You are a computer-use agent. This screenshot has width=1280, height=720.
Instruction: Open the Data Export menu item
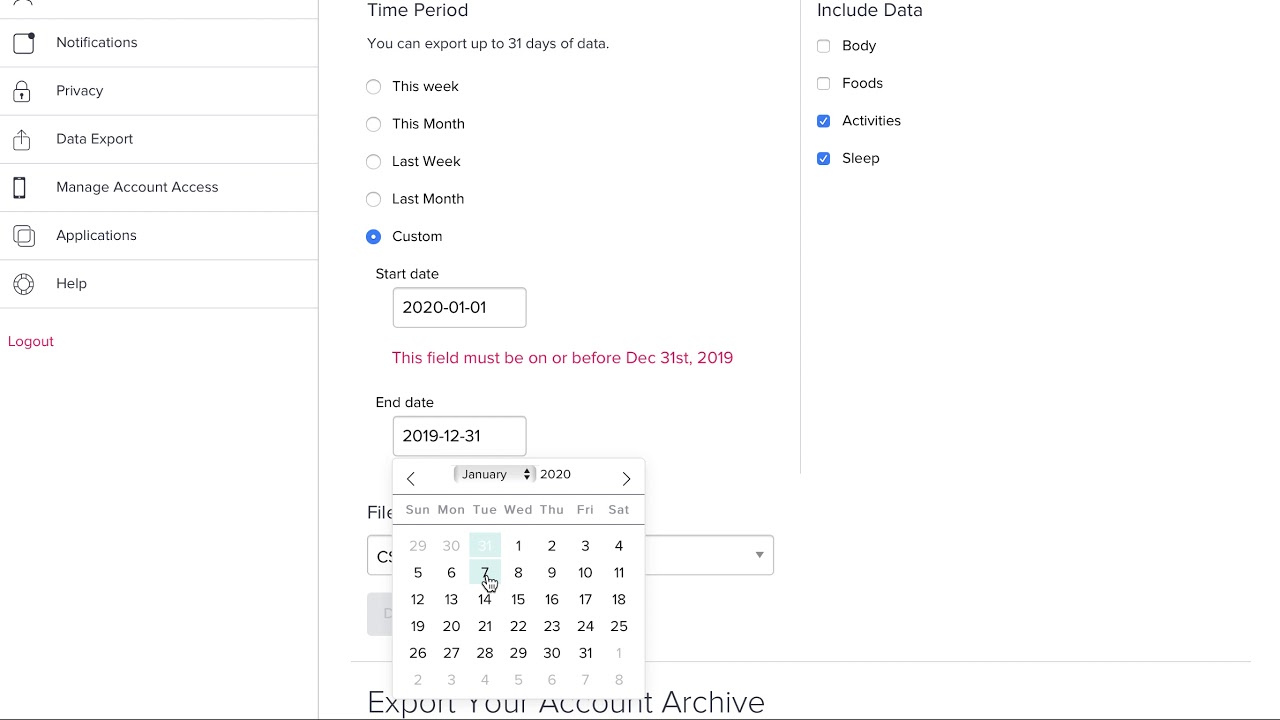point(95,139)
